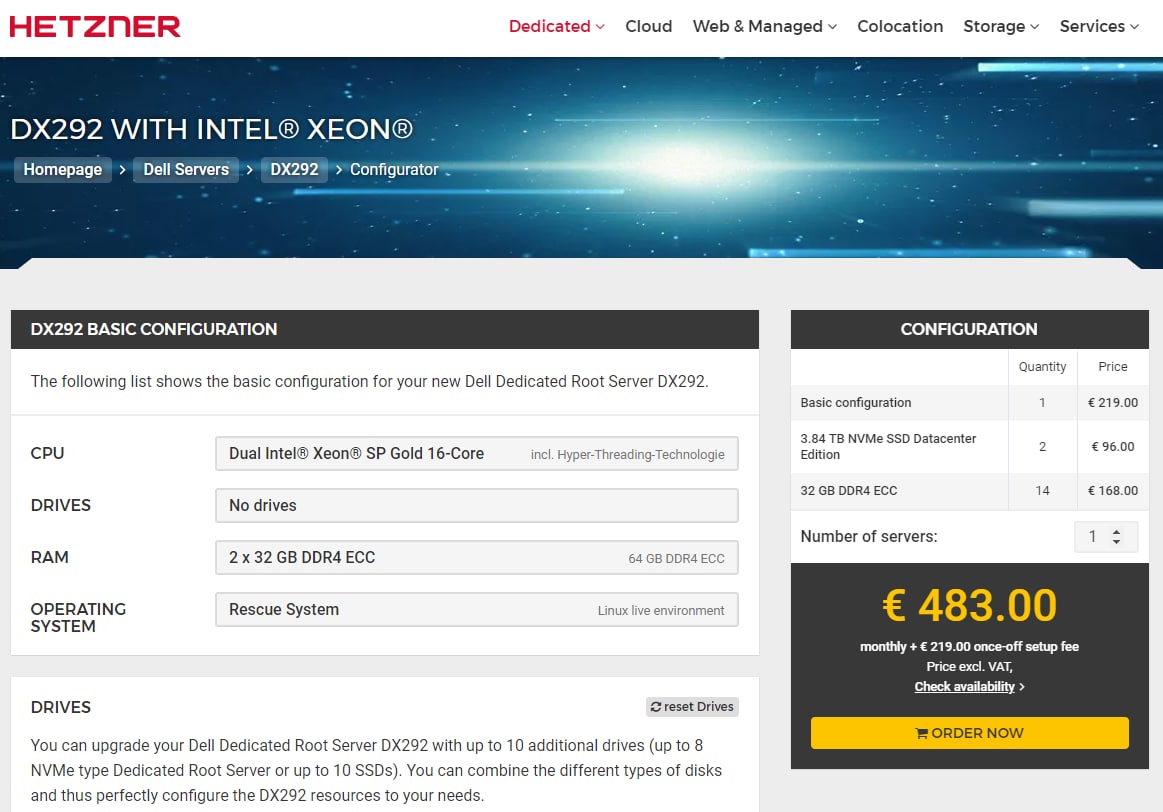The height and width of the screenshot is (812, 1163).
Task: Click the 64 GB DDR4 ECC note
Action: coord(676,558)
